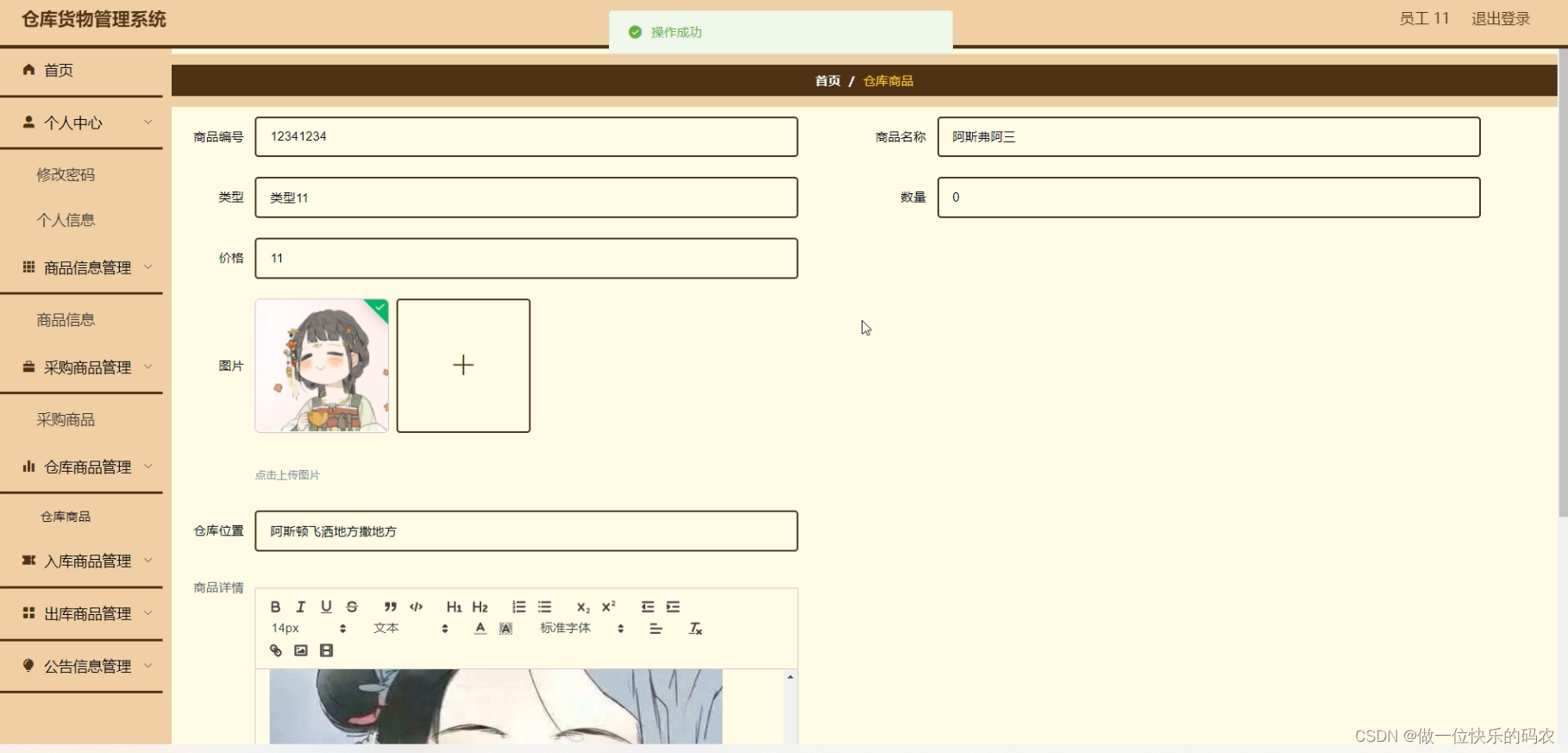Image resolution: width=1568 pixels, height=753 pixels.
Task: Open the 文本 heading type dropdown
Action: tap(411, 629)
